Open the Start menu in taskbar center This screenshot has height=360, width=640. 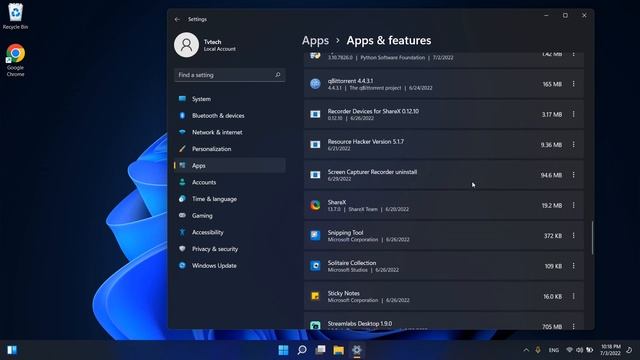283,350
